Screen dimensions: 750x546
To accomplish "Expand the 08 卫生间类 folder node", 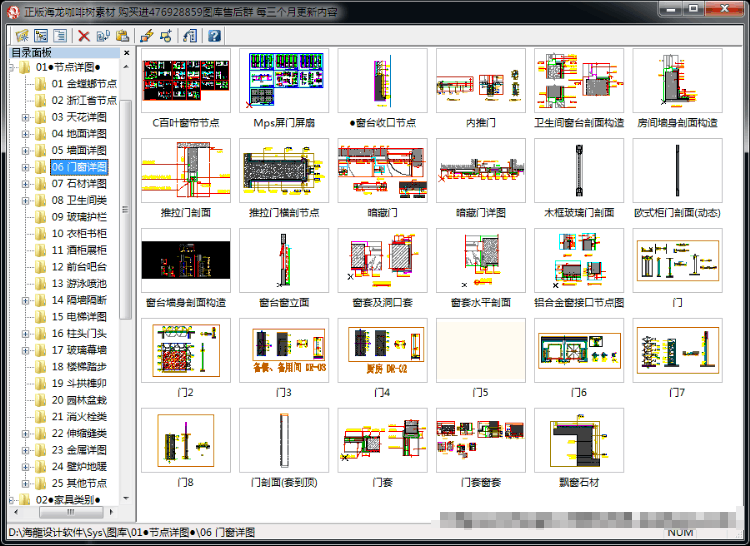I will [25, 200].
